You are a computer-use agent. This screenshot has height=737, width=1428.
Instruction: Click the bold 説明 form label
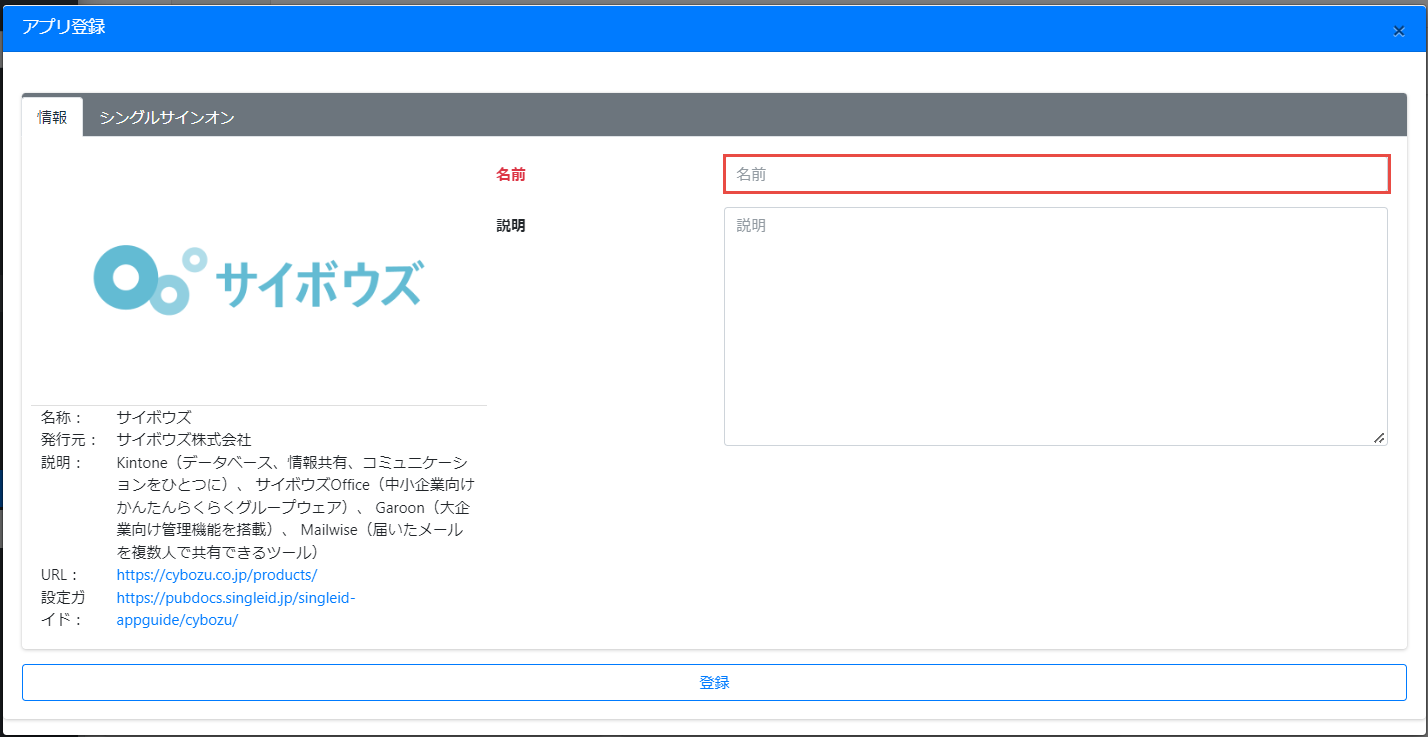point(510,226)
